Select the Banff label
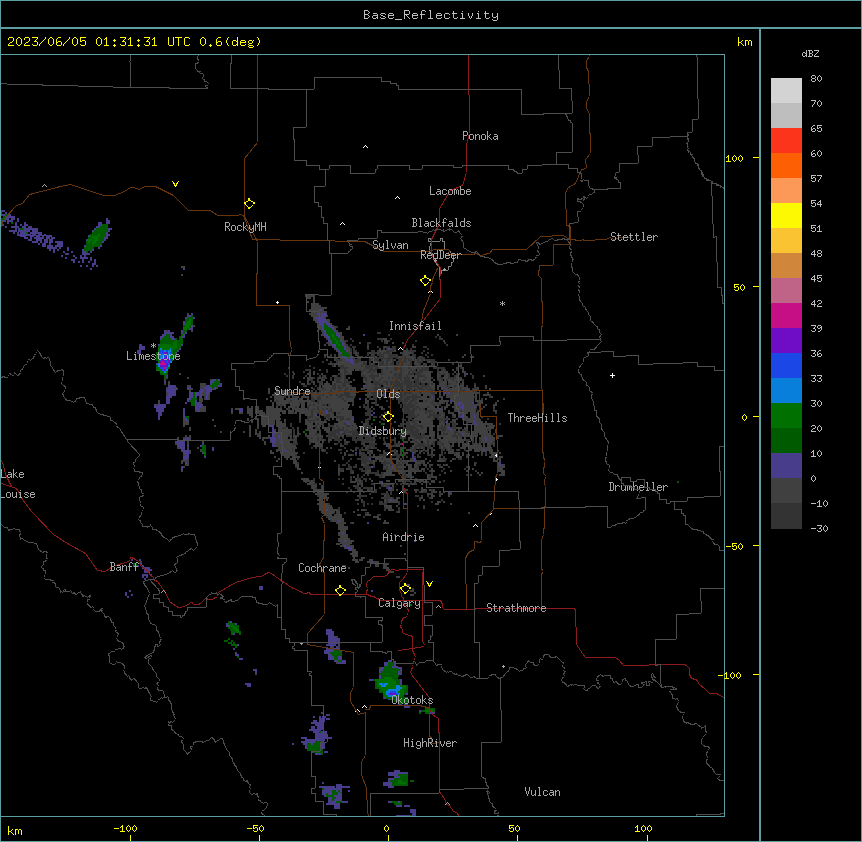This screenshot has width=862, height=842. pos(124,567)
